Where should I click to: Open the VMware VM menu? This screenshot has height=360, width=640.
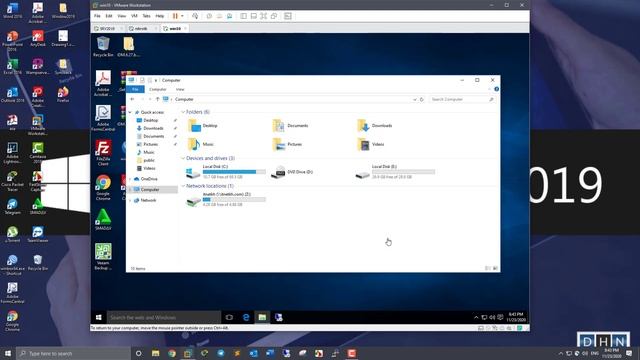click(x=134, y=16)
